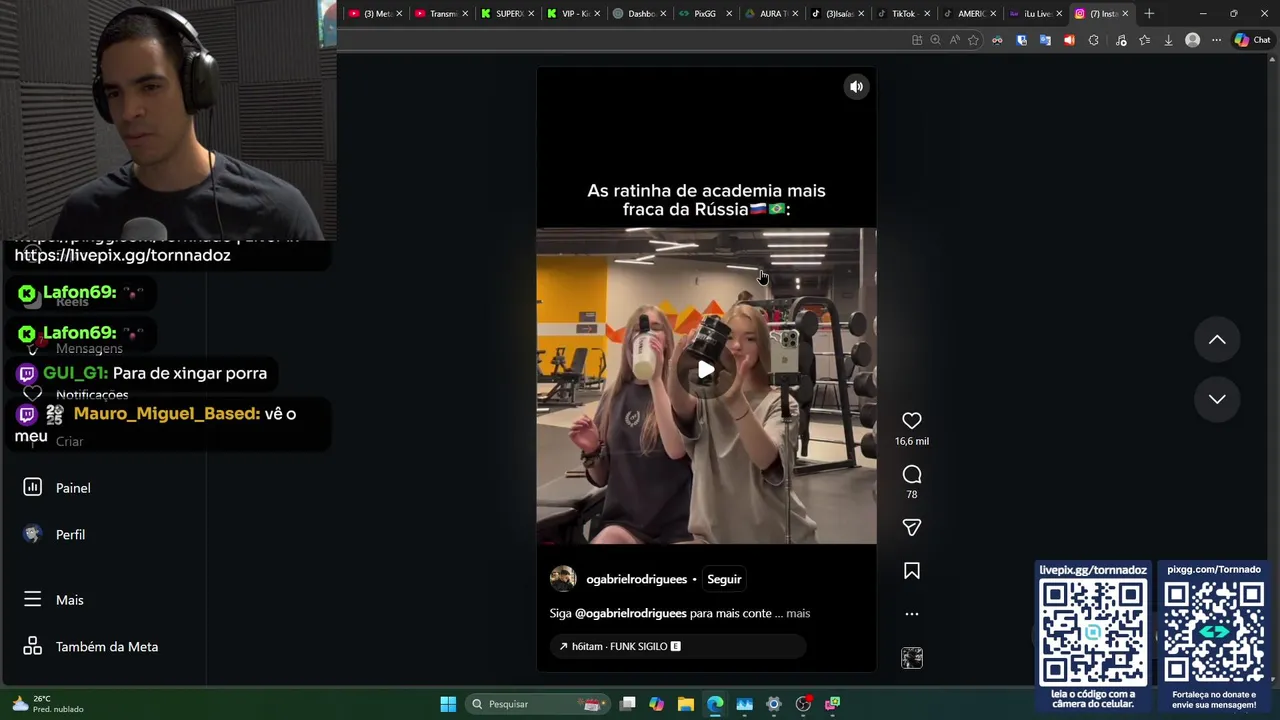Open the Copilot Chat button
This screenshot has height=720, width=1280.
click(1252, 40)
